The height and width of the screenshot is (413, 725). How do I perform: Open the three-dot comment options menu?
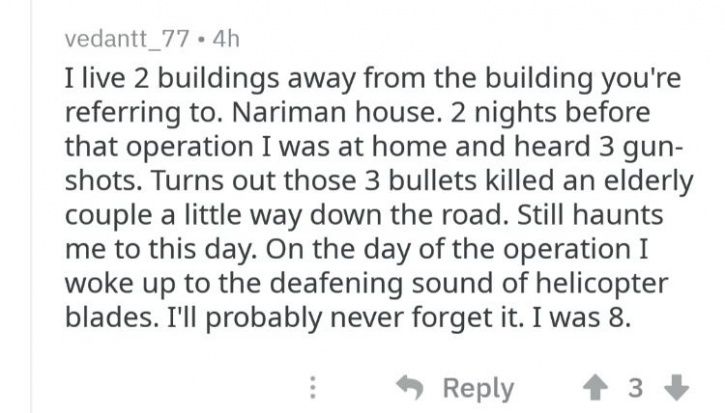(x=313, y=388)
